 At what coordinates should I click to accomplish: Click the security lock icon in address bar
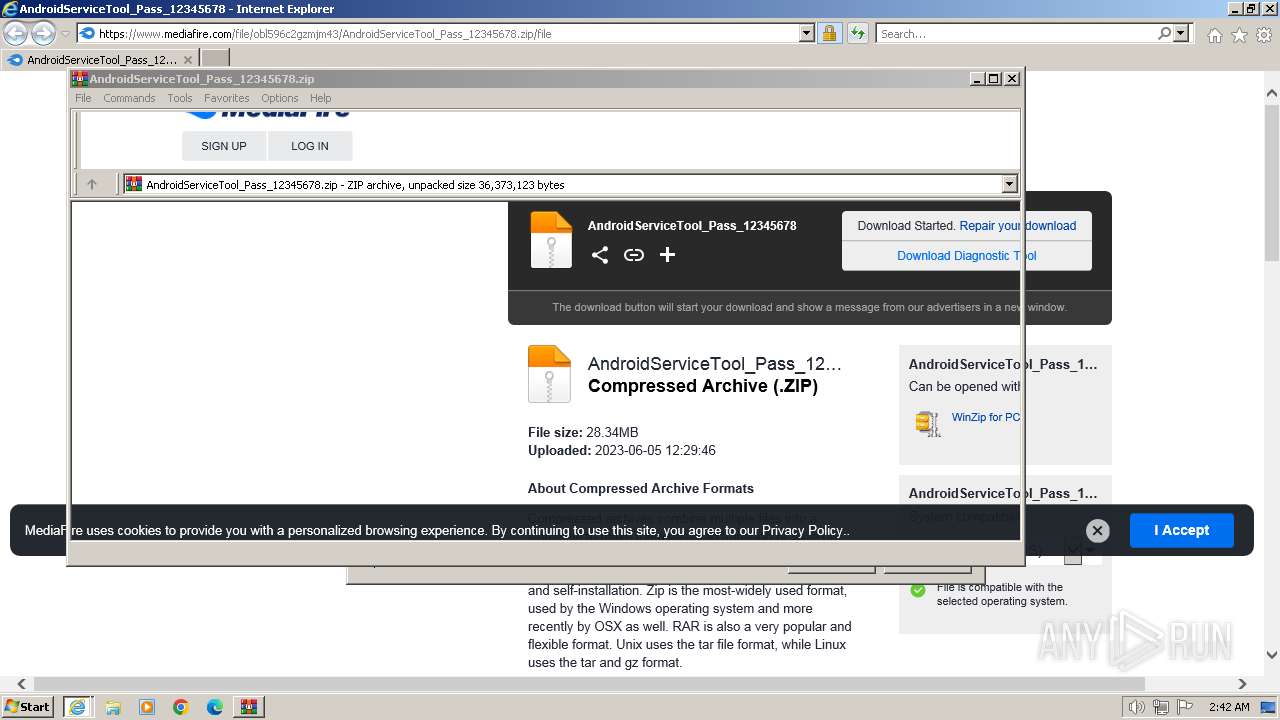click(x=829, y=33)
